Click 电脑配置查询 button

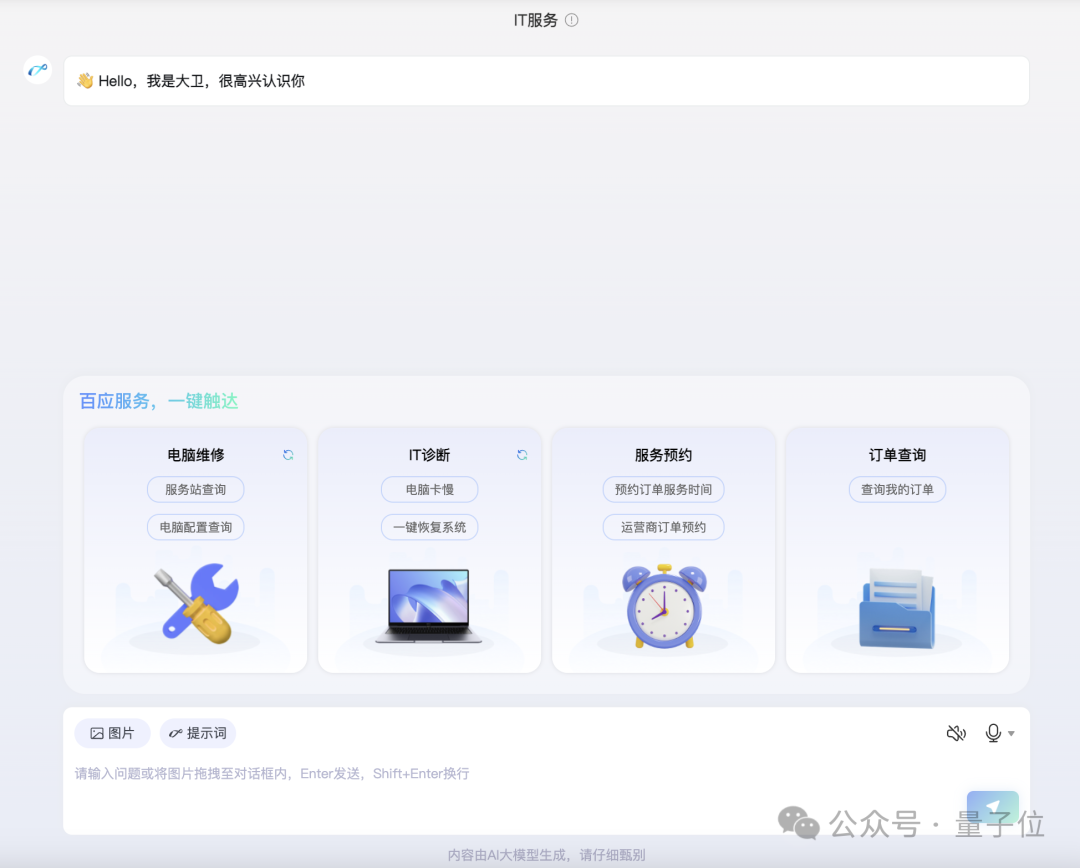195,527
